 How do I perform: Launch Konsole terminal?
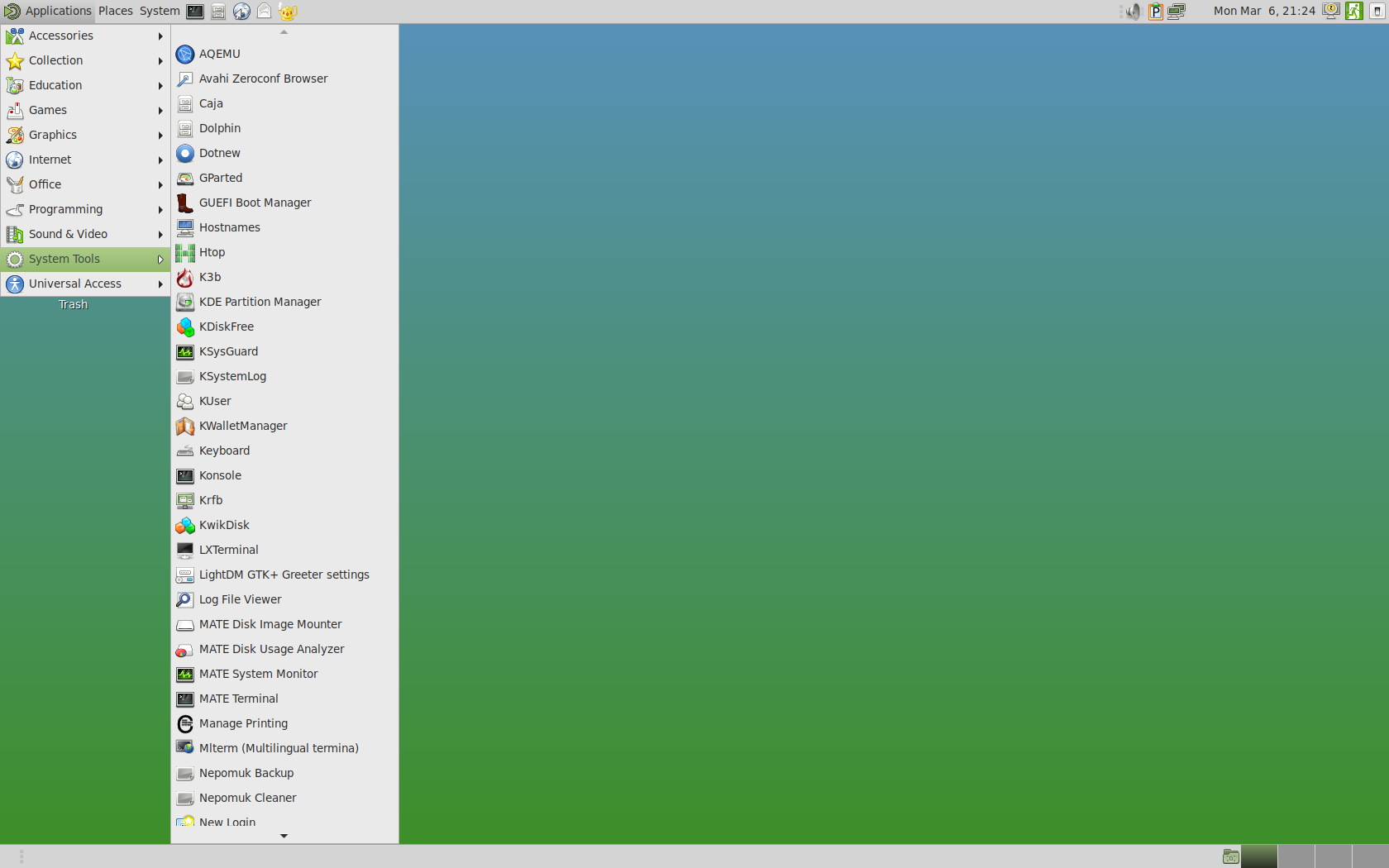(284, 475)
